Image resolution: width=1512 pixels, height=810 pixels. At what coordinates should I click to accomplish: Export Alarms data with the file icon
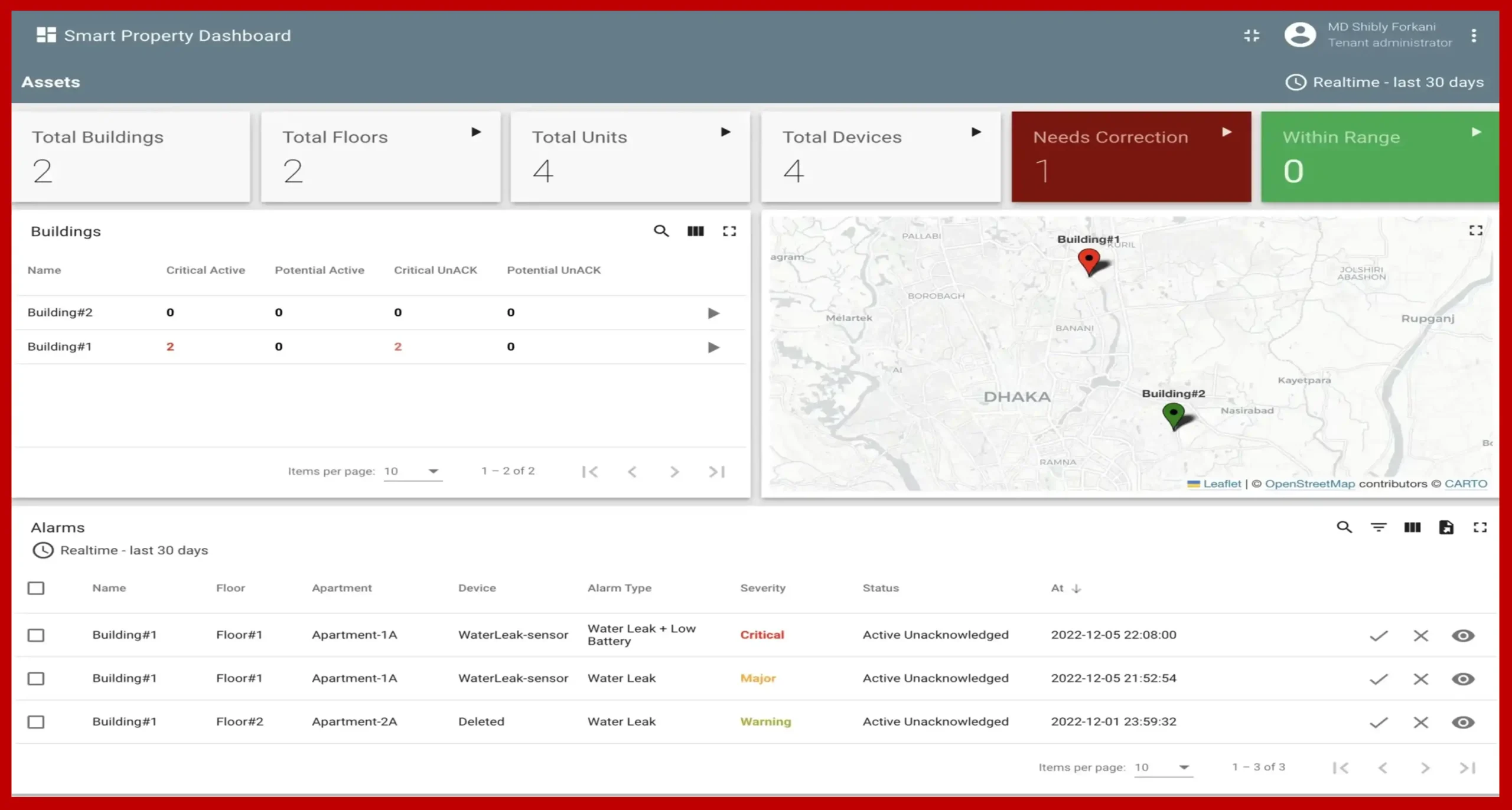[x=1446, y=527]
